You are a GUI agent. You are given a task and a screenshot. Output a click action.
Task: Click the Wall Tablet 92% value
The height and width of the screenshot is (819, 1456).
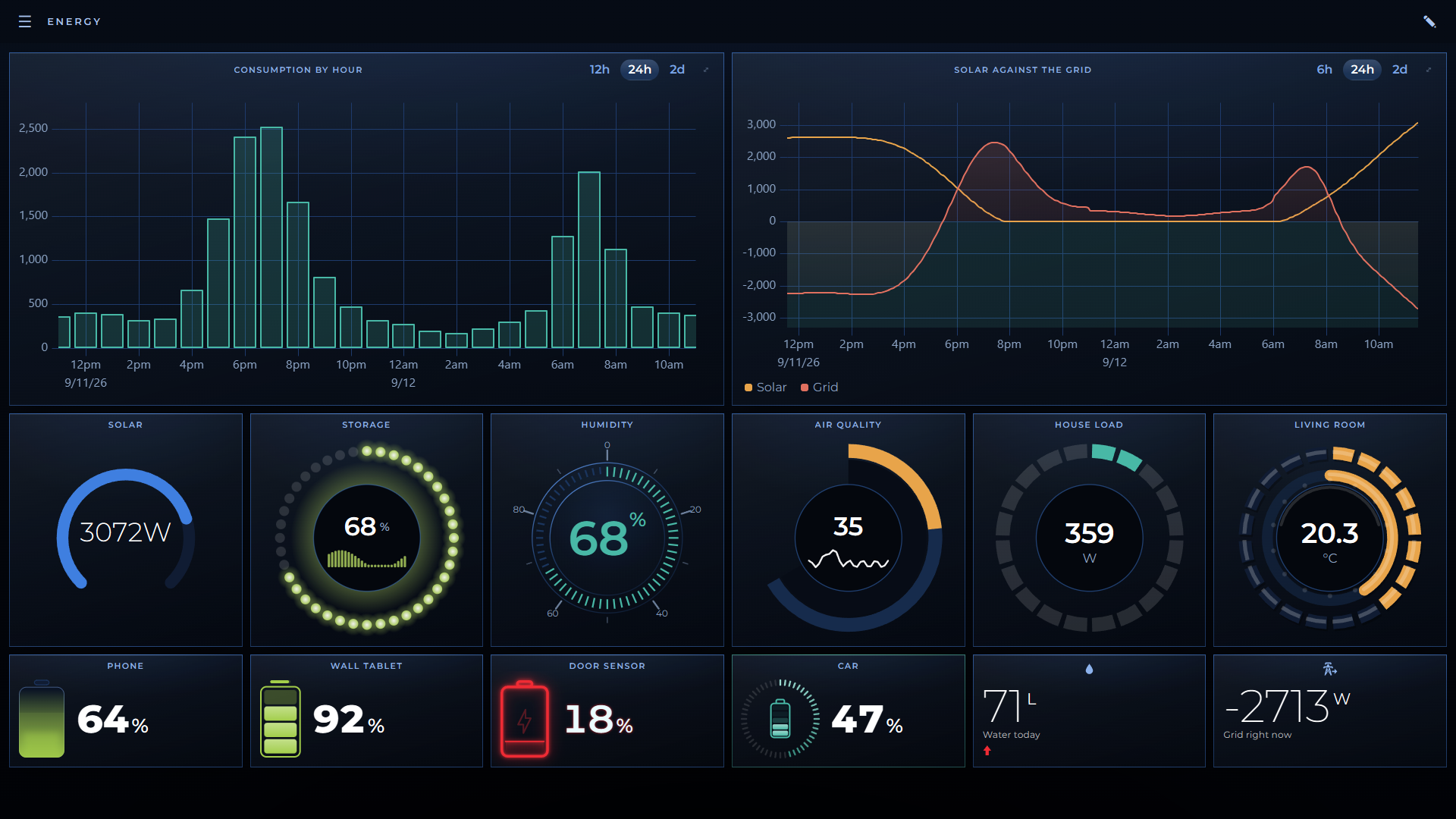349,720
